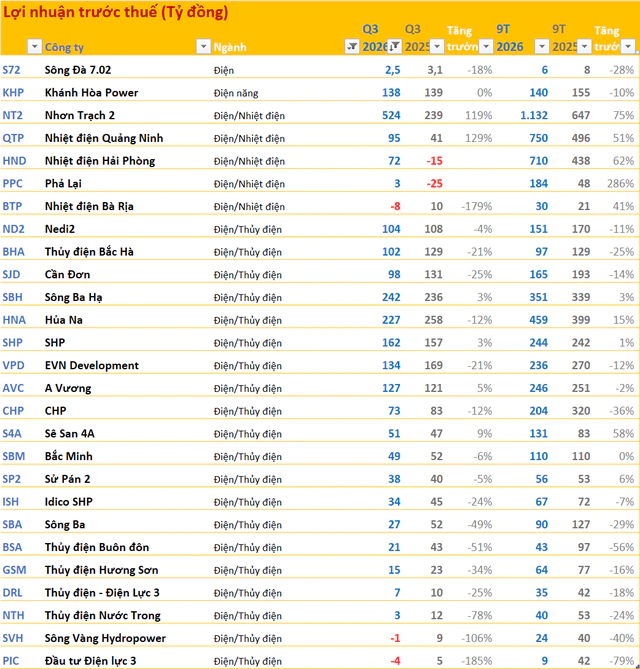Select company cell 'Idico SHP'
Viewport: 640px width, 669px height.
point(69,502)
